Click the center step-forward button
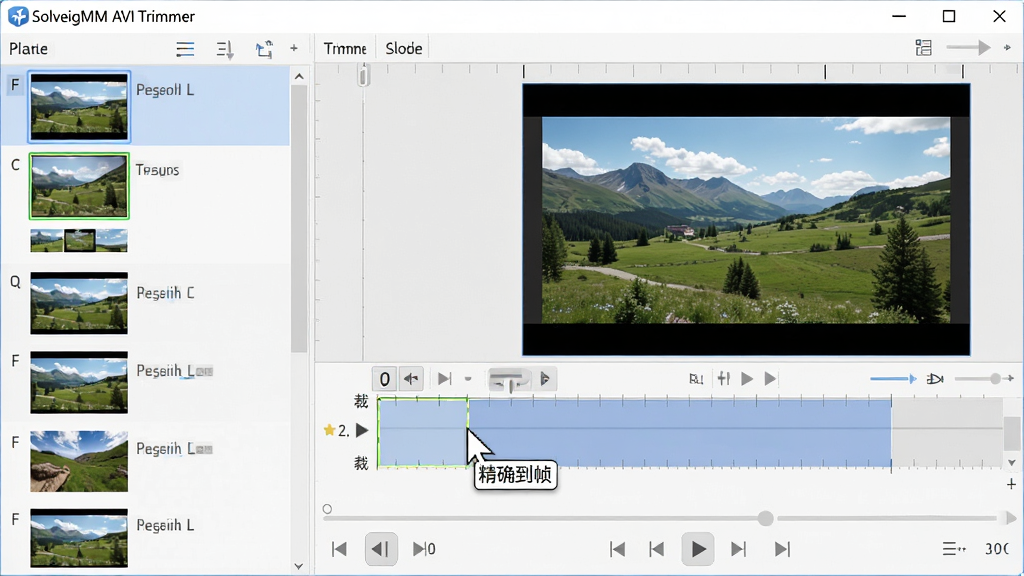1024x576 pixels. (739, 549)
